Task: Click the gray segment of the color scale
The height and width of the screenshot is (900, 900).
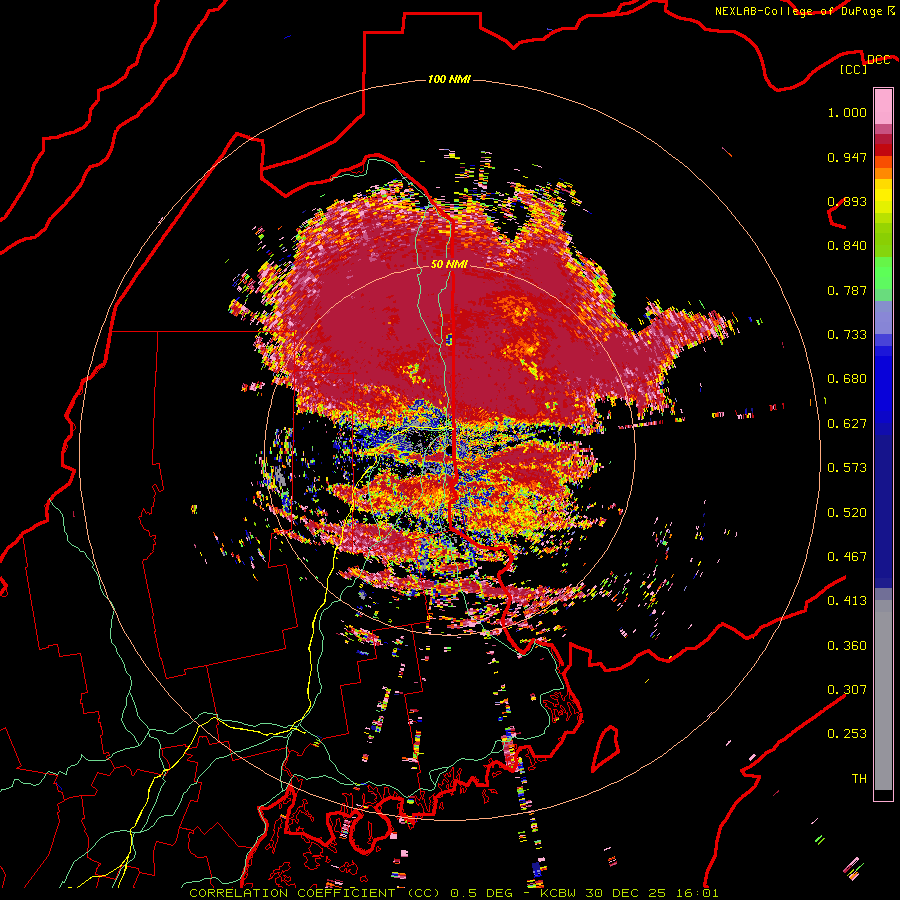Action: [883, 695]
